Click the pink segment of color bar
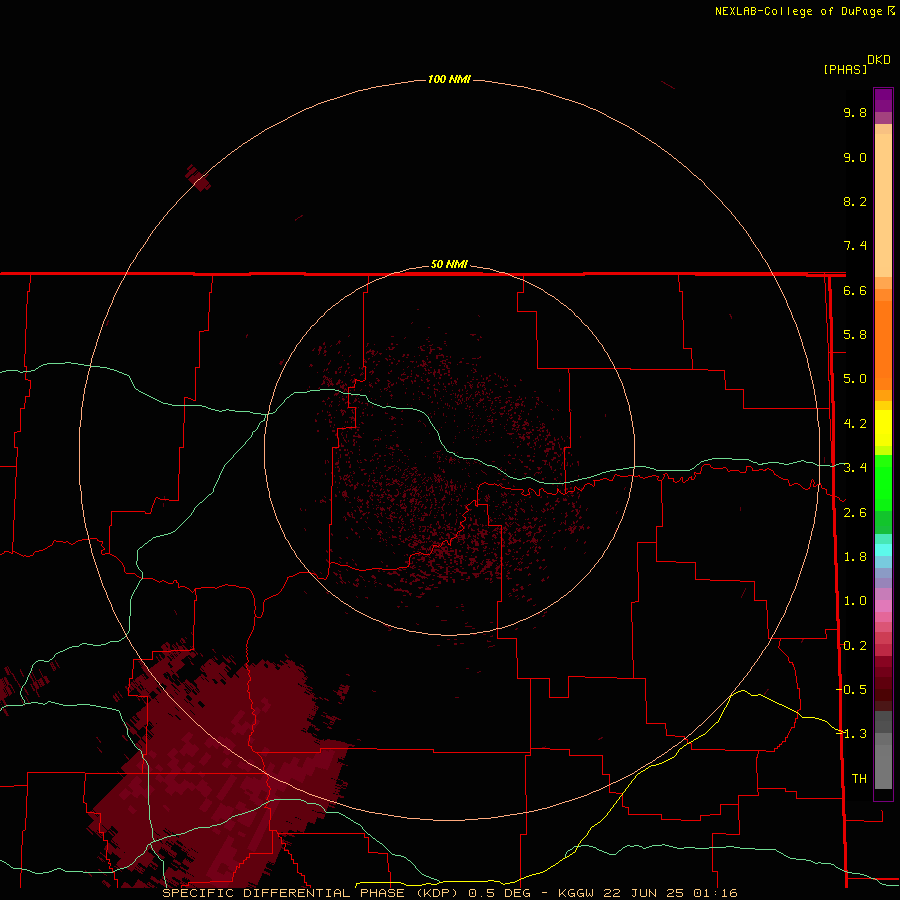 click(x=883, y=606)
